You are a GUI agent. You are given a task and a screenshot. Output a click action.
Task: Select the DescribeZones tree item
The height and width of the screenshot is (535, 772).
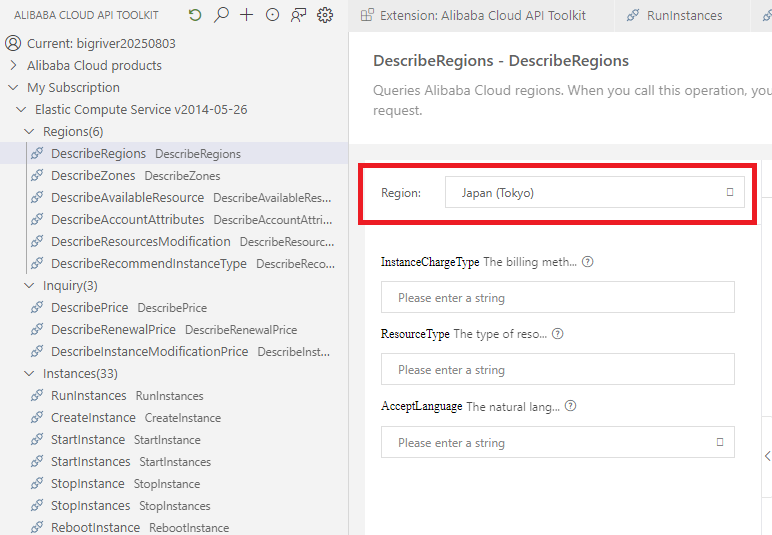pos(93,175)
